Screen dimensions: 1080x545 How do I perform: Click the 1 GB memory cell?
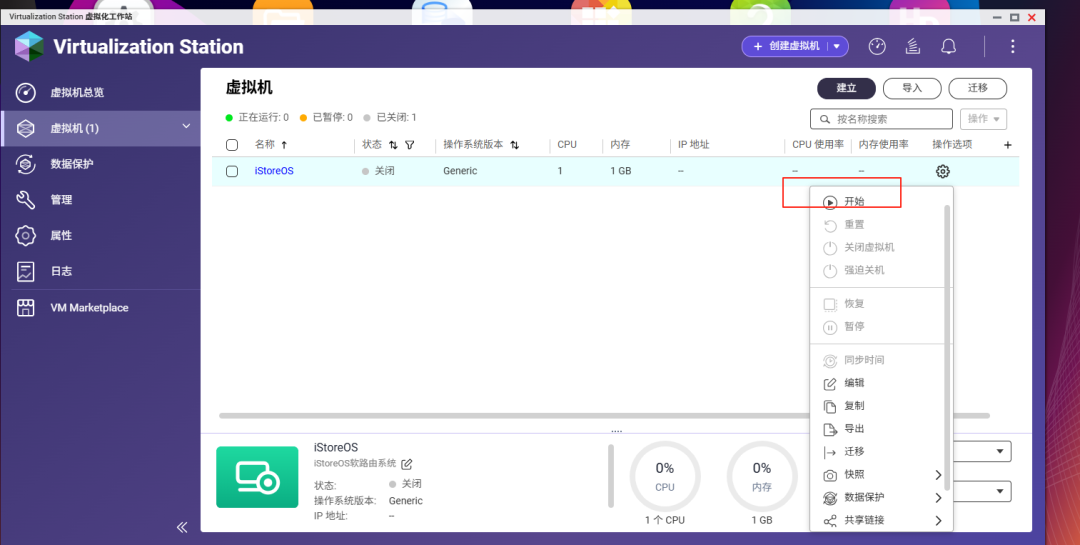click(x=621, y=171)
